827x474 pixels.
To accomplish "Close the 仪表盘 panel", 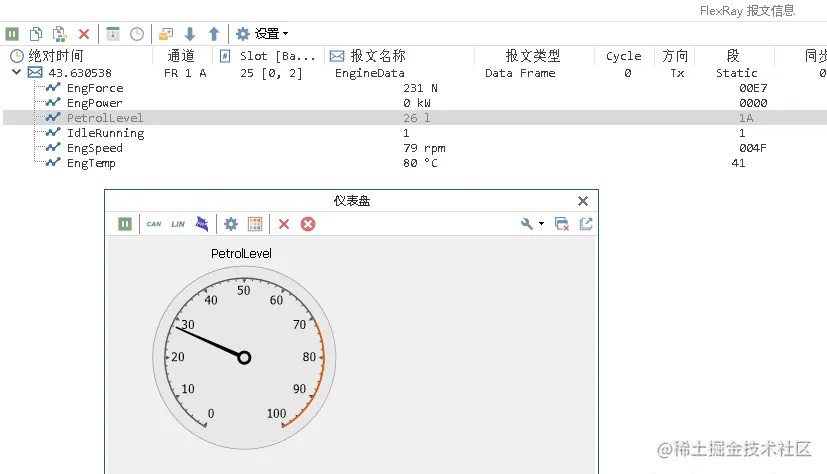I will 583,201.
